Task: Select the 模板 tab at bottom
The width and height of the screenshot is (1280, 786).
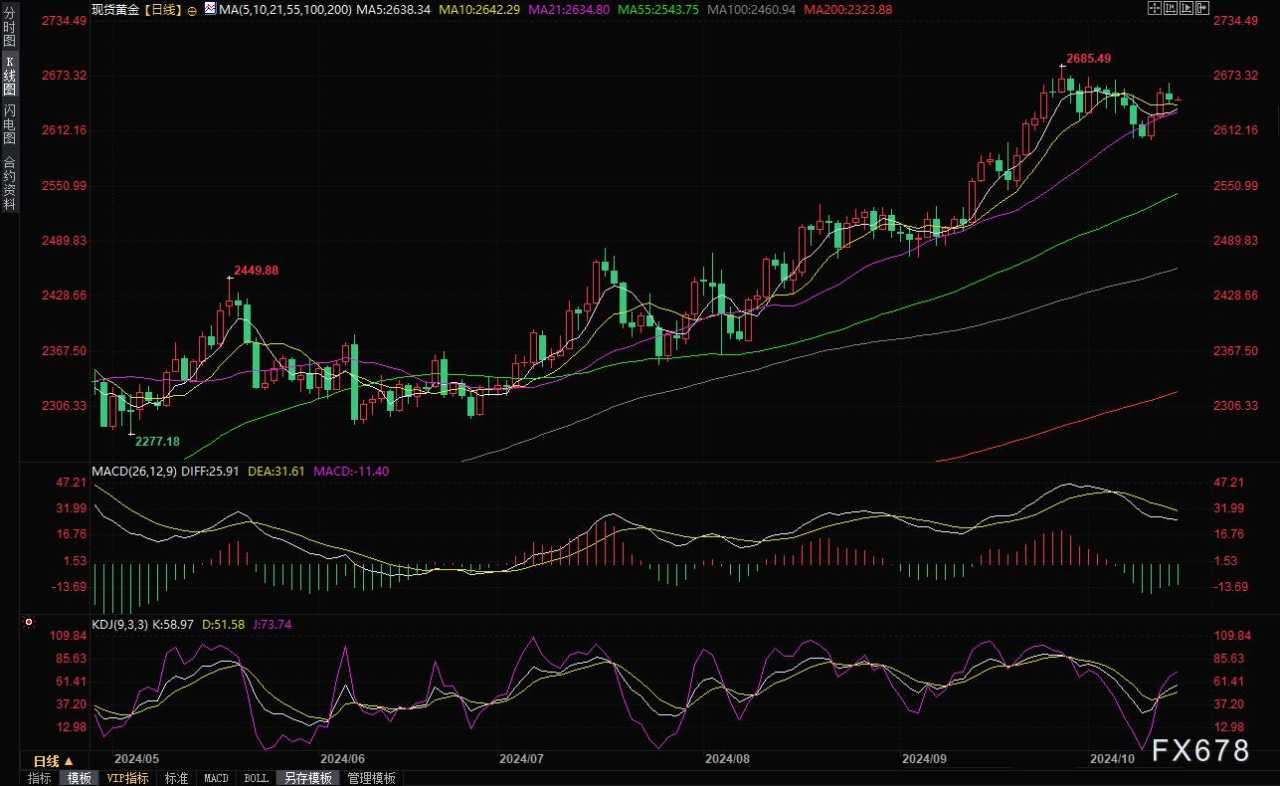Action: click(79, 778)
